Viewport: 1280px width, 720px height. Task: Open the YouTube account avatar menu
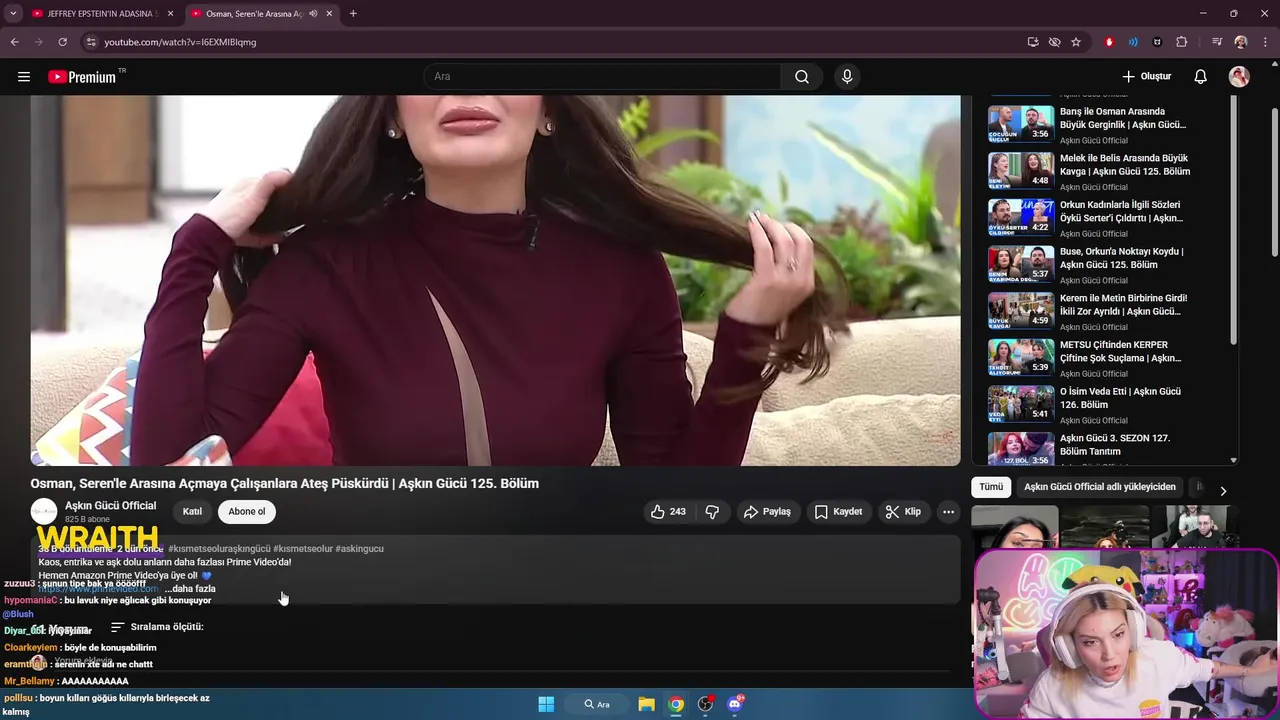coord(1239,77)
